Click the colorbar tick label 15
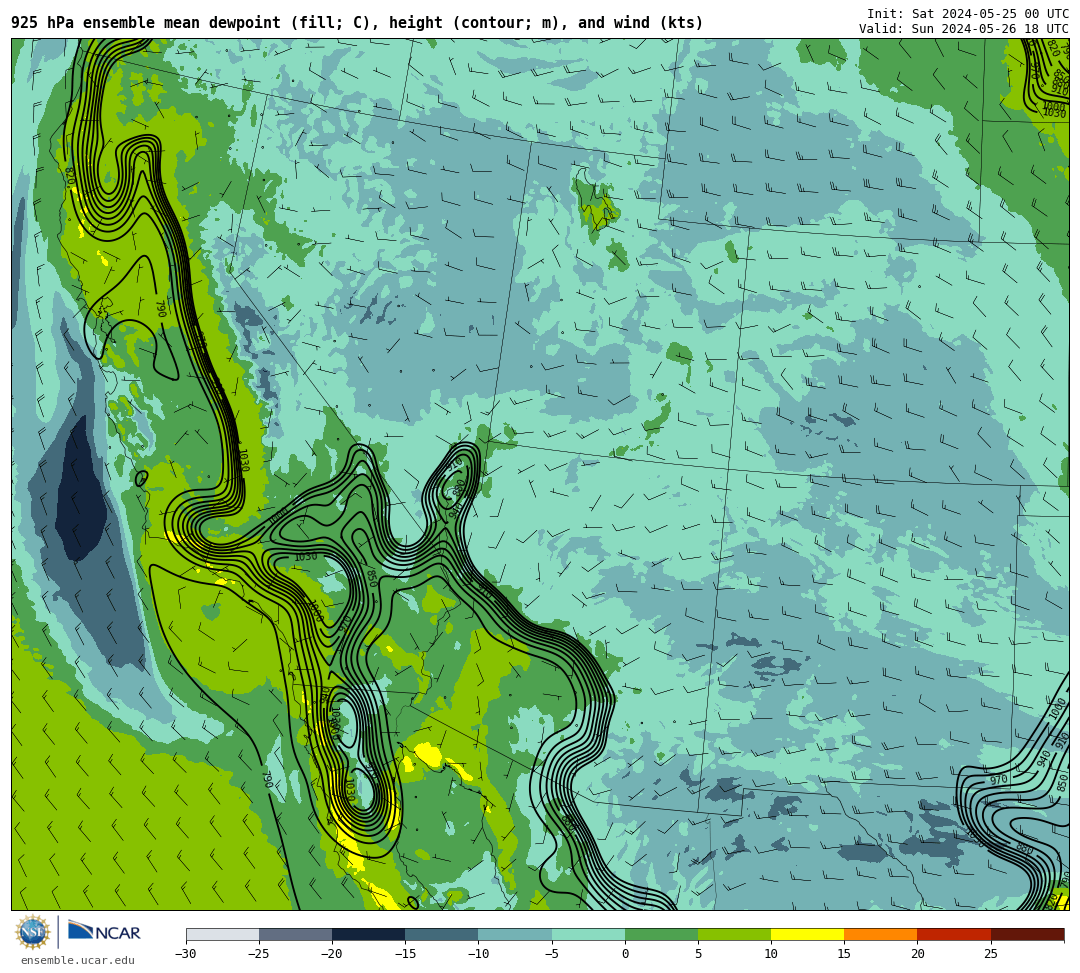Screen dimensions: 1080x973 coord(844,954)
